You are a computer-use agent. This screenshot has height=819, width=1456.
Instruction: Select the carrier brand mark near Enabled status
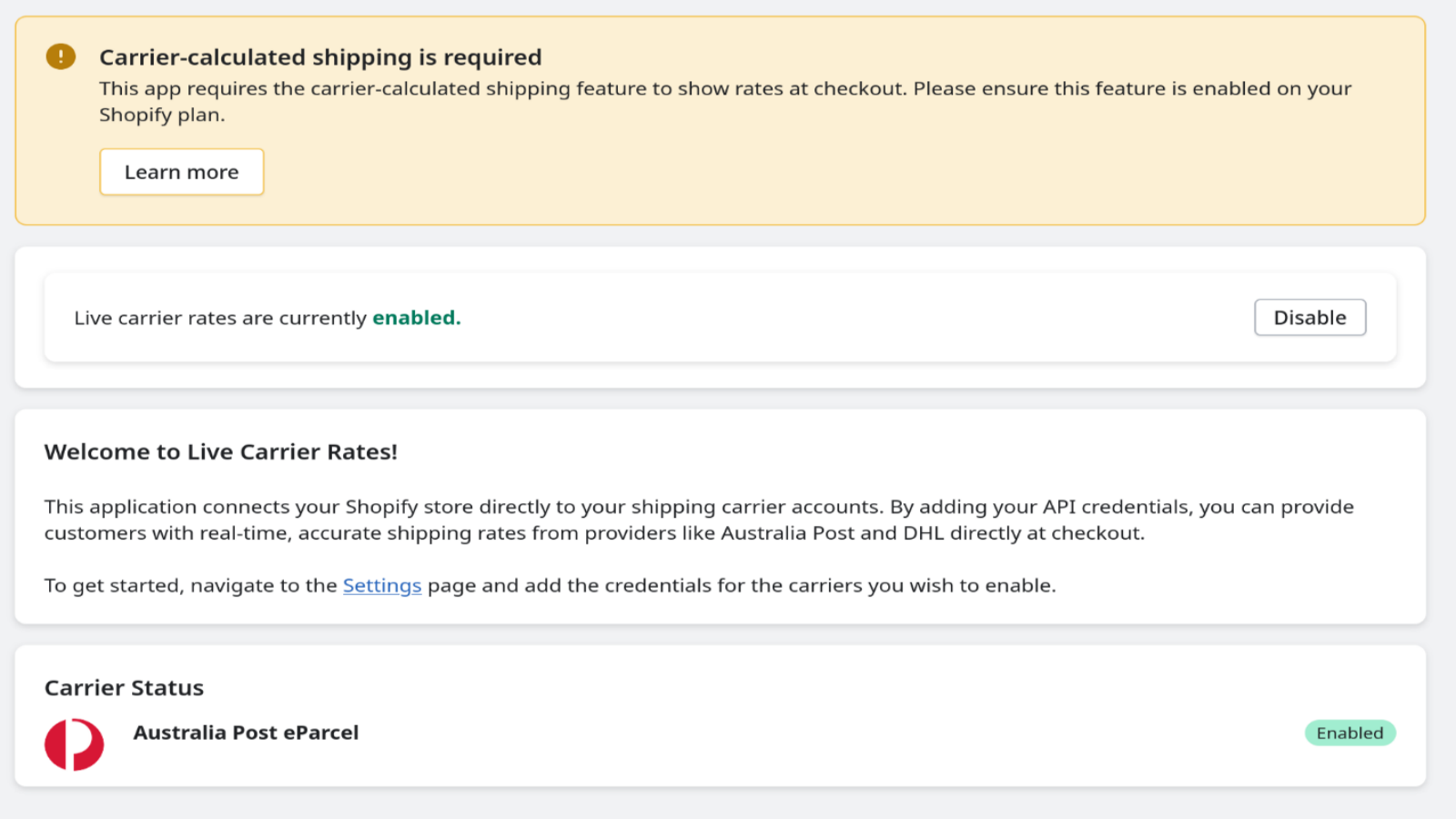click(x=74, y=744)
